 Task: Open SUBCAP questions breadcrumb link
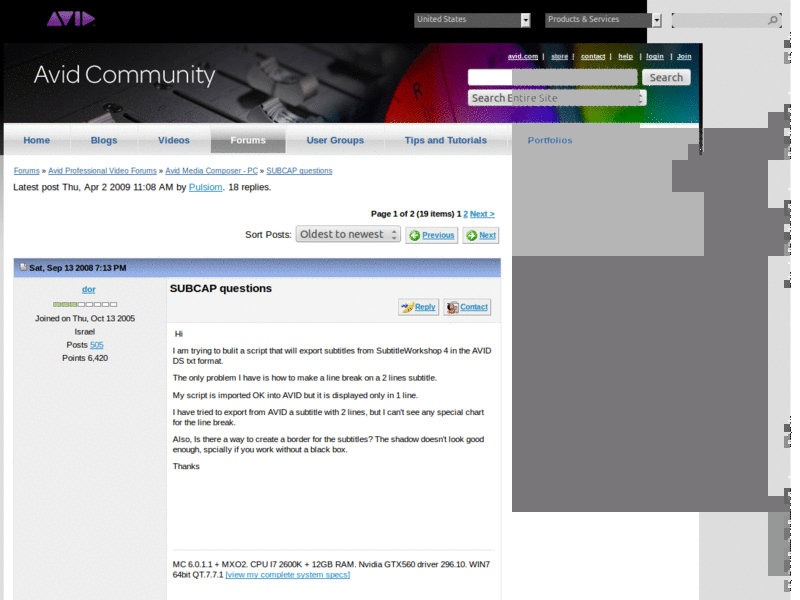[299, 170]
